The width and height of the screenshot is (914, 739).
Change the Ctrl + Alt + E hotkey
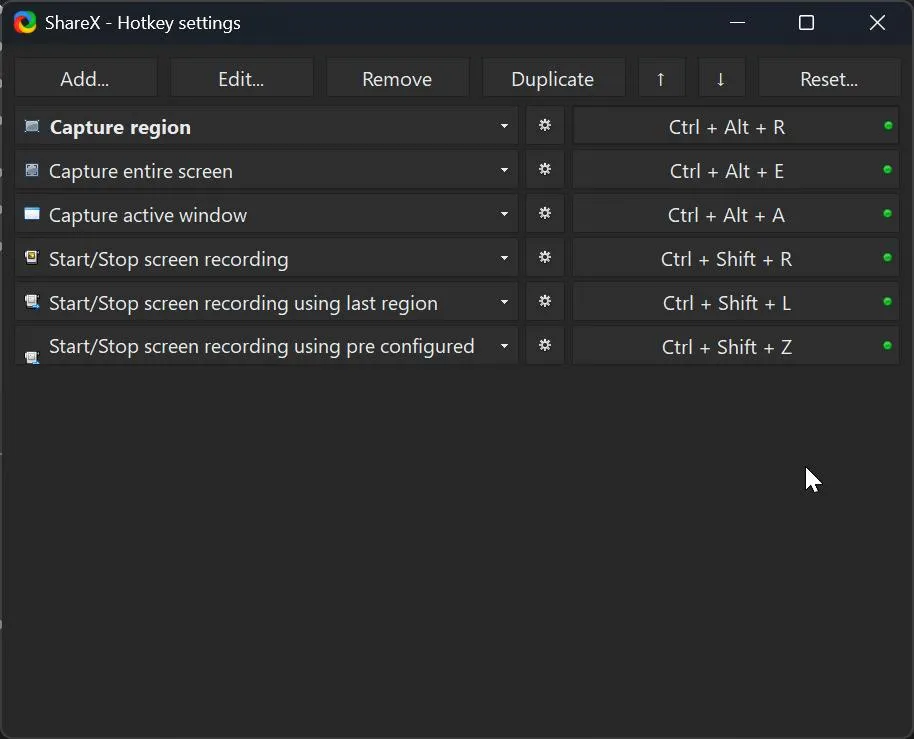point(736,170)
